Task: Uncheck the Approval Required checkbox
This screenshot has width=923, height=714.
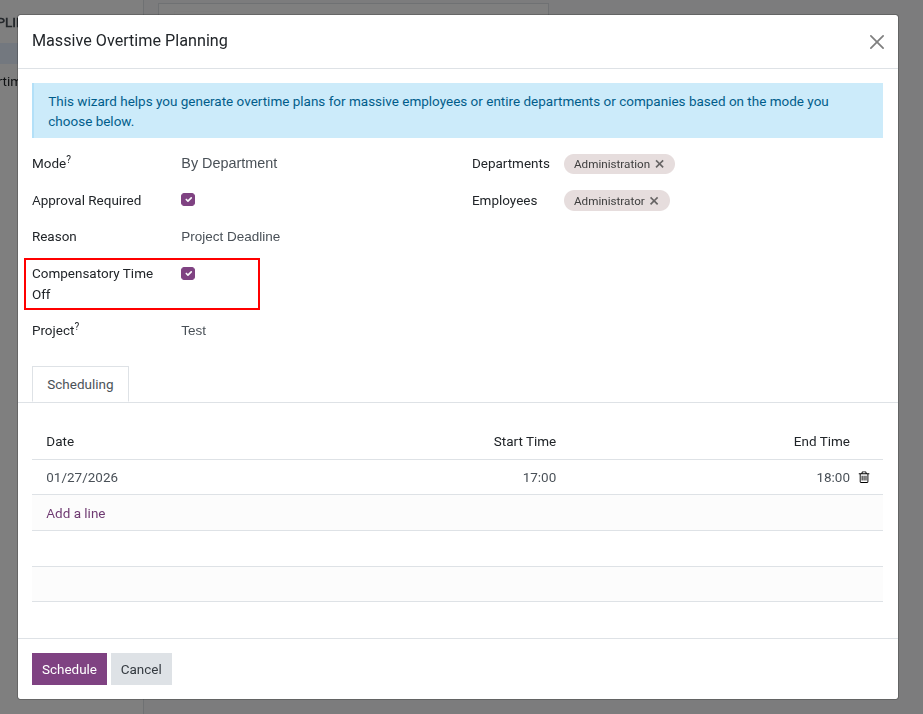Action: [188, 199]
